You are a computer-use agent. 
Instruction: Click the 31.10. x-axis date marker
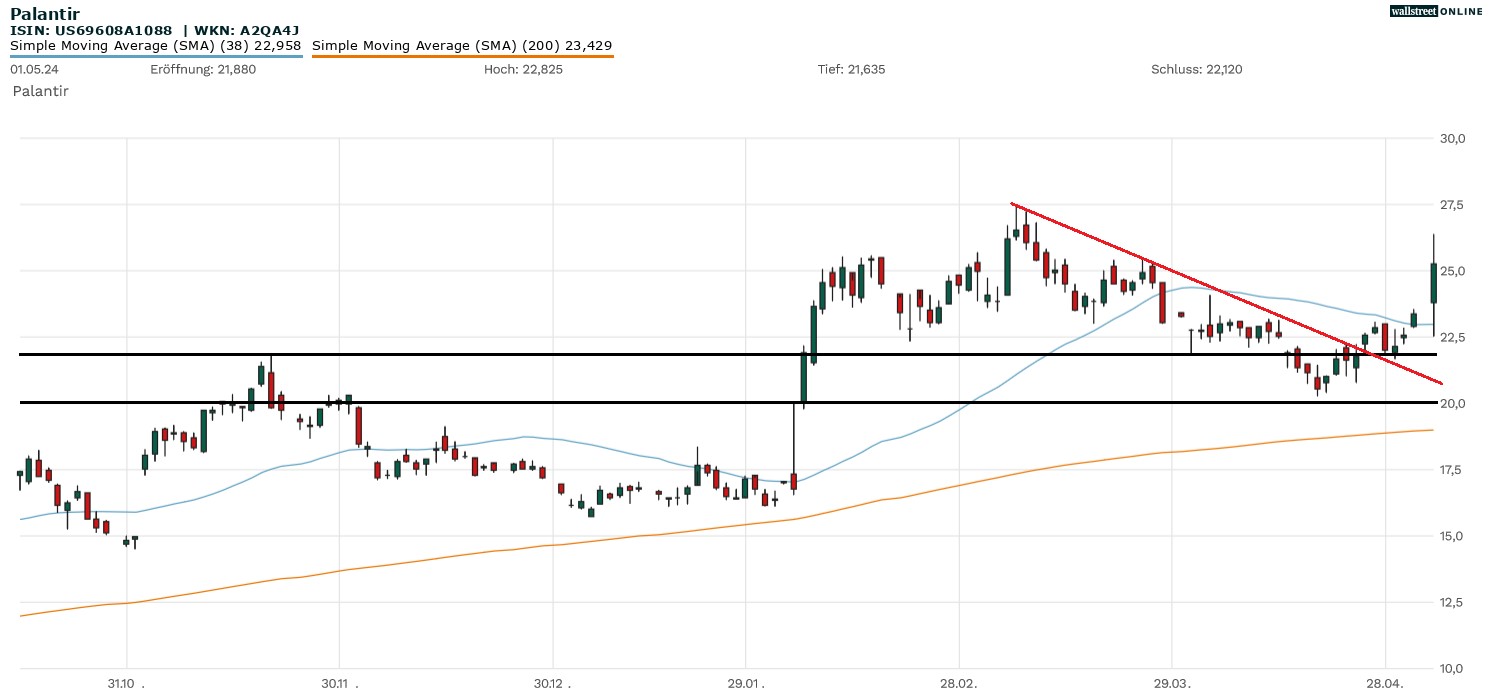coord(127,683)
